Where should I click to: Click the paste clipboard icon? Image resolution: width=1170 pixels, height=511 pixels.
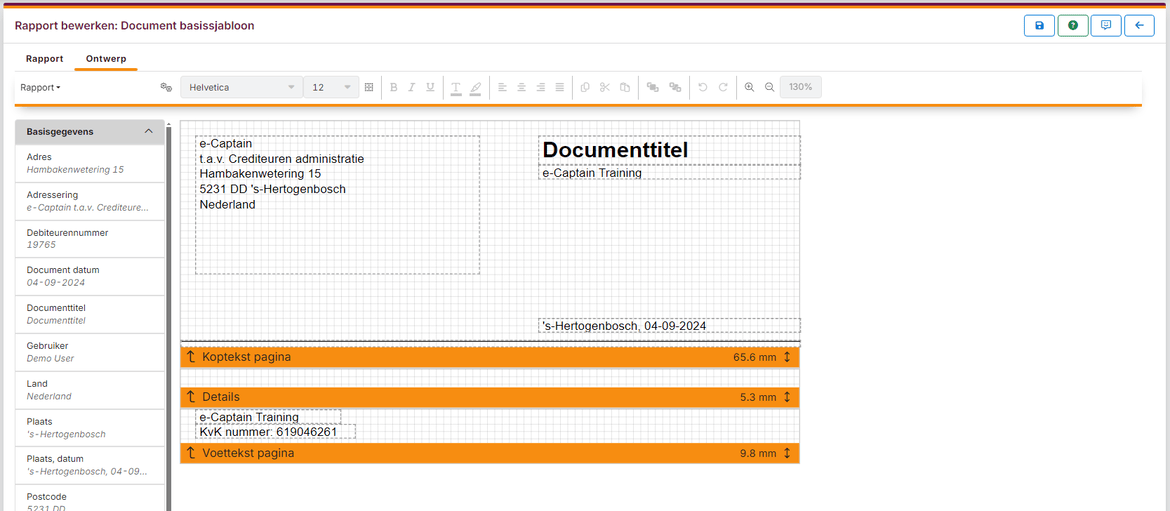click(x=625, y=87)
